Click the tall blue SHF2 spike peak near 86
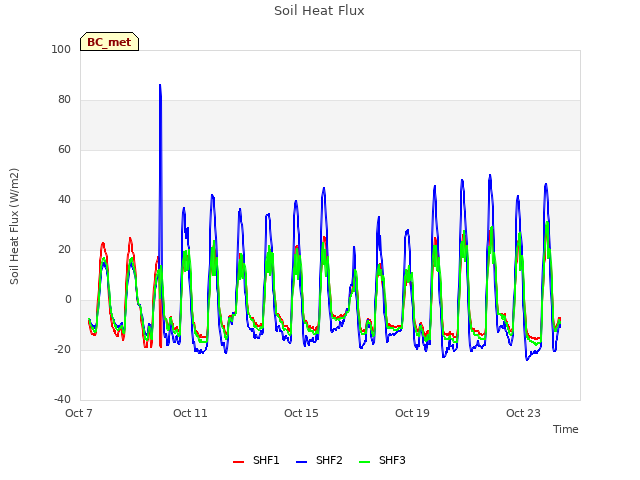 (160, 85)
